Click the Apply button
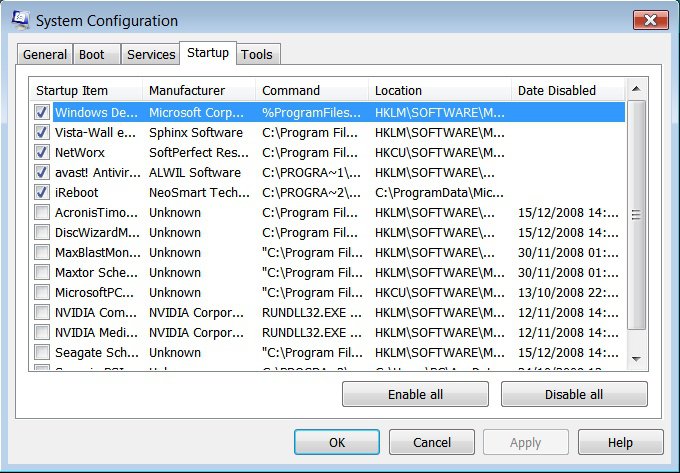Screen dimensions: 680x473 526,442
